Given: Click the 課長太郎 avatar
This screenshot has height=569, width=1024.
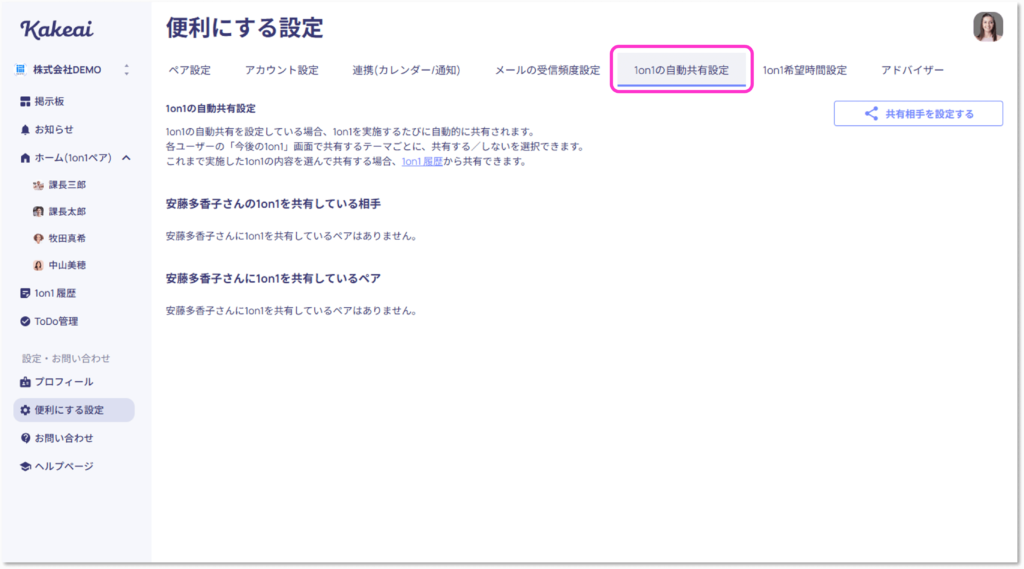Looking at the screenshot, I should [x=38, y=212].
